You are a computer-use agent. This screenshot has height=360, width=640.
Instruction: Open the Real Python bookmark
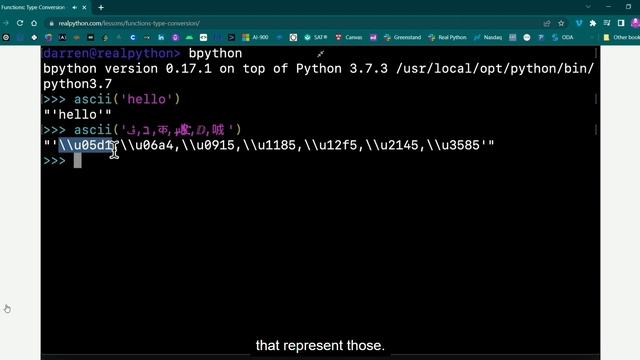[447, 37]
